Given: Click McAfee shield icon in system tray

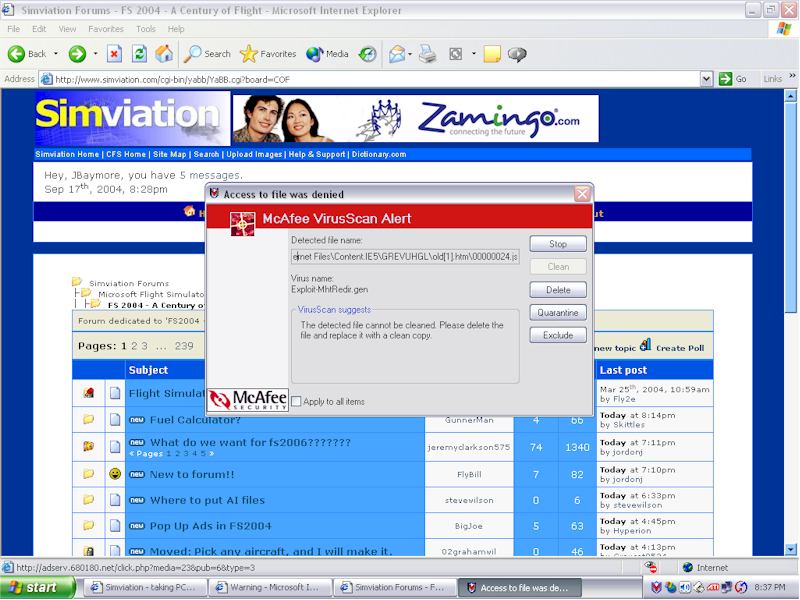Looking at the screenshot, I should pyautogui.click(x=657, y=587).
